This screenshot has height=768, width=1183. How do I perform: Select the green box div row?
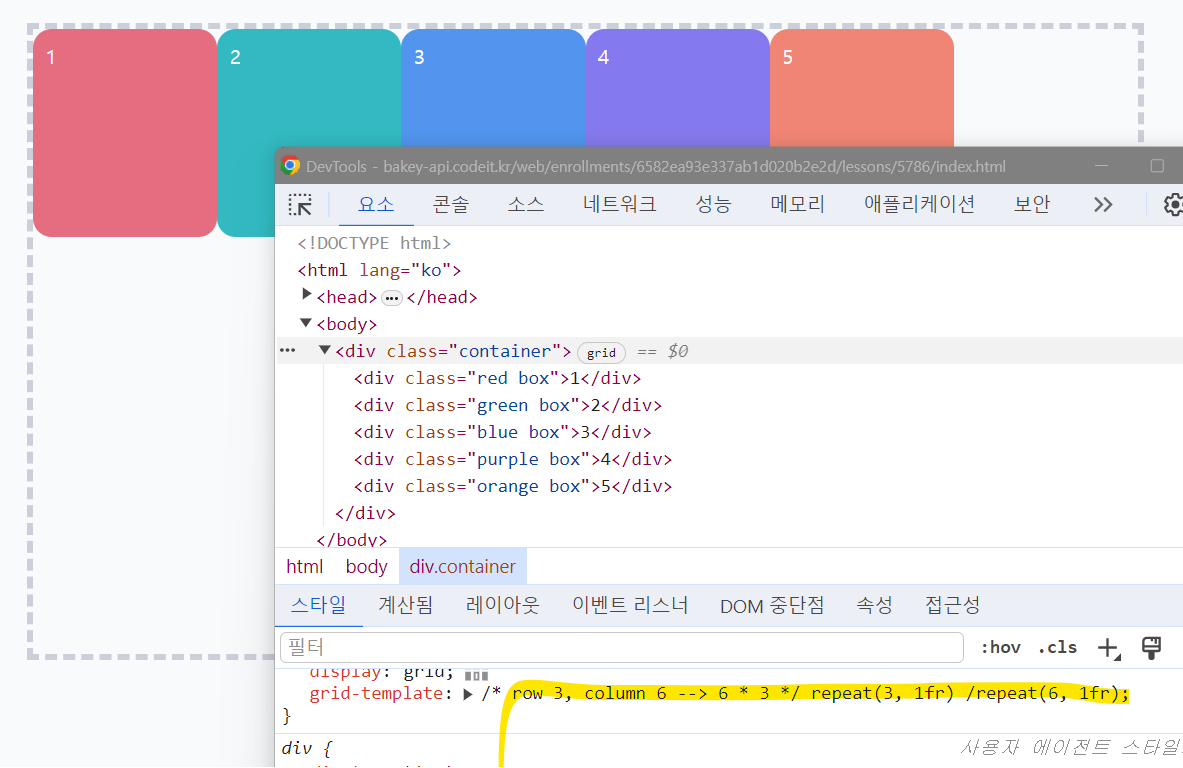click(x=508, y=405)
